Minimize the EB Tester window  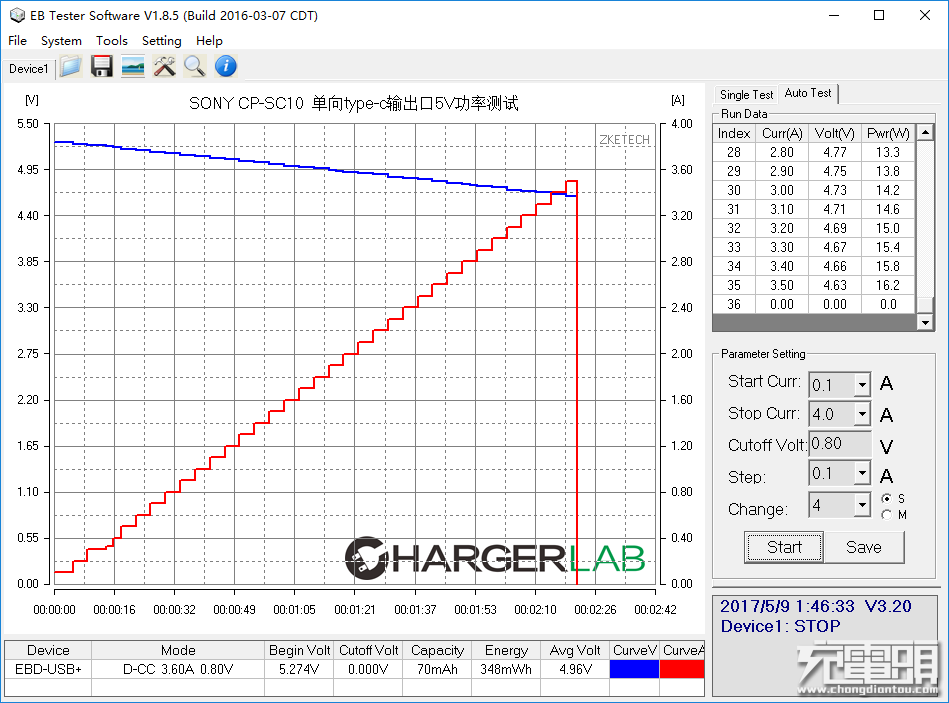coord(833,15)
